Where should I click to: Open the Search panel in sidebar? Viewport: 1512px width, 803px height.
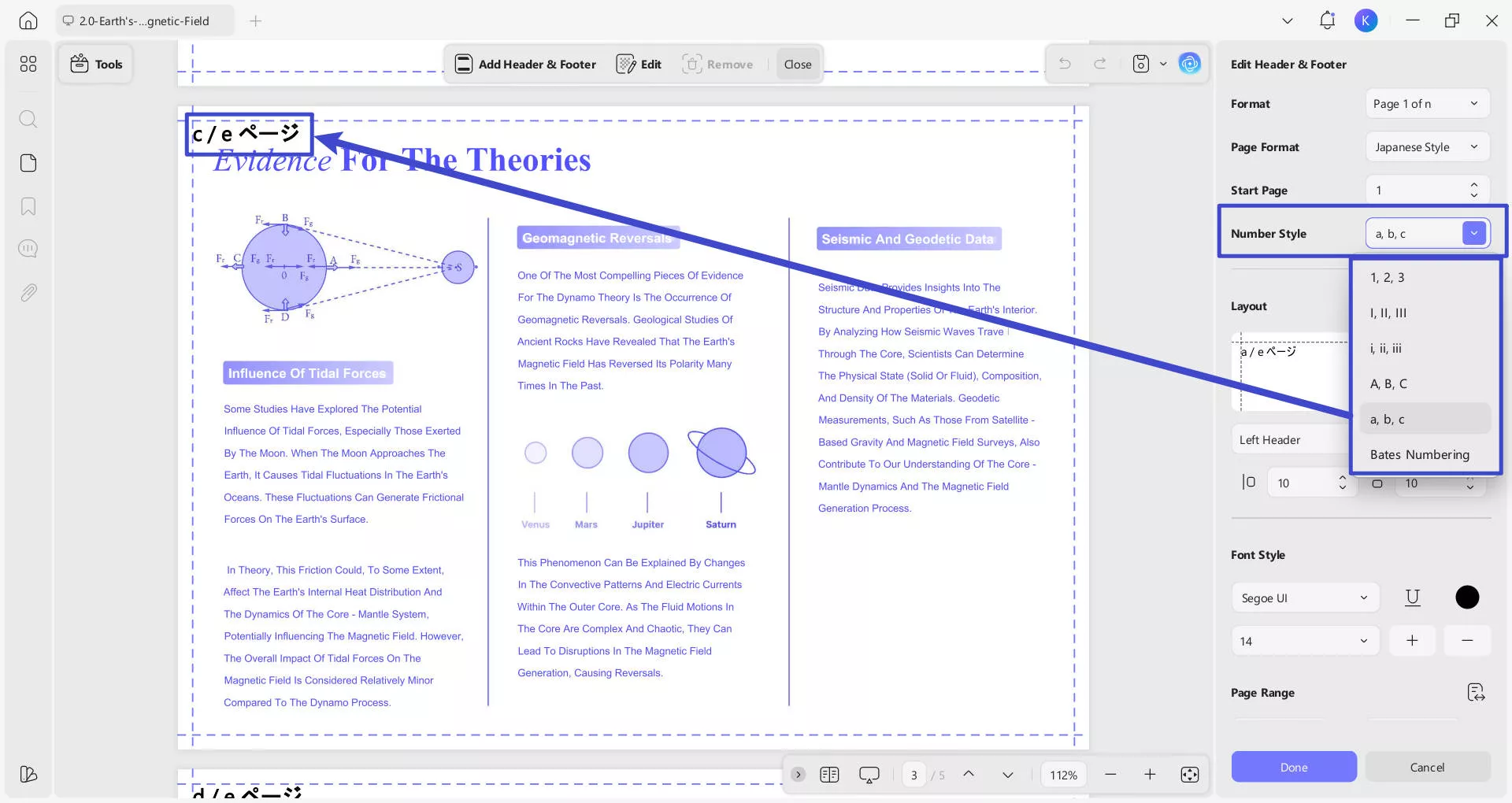click(28, 119)
